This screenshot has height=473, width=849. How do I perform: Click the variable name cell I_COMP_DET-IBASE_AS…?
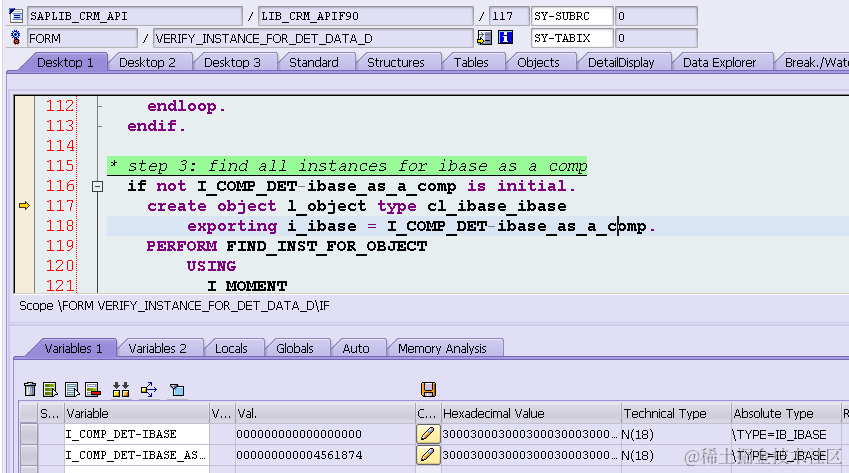pyautogui.click(x=137, y=455)
